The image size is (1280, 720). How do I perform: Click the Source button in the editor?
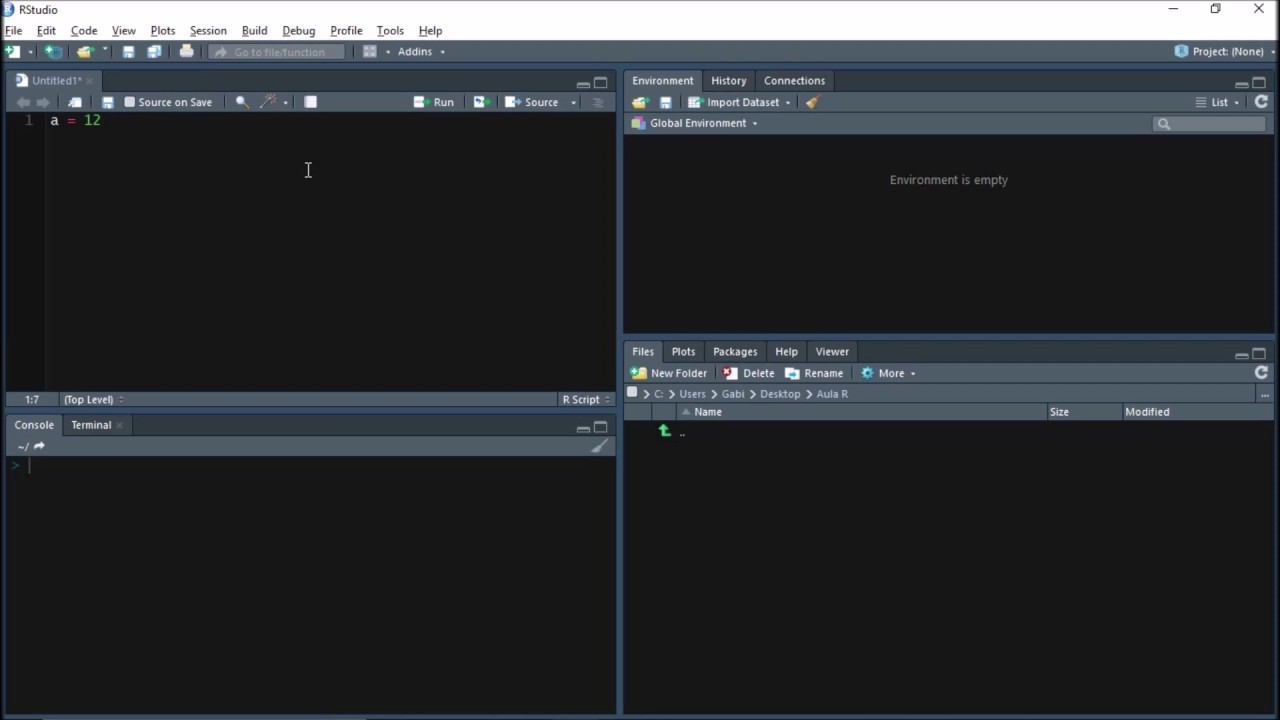pos(532,102)
